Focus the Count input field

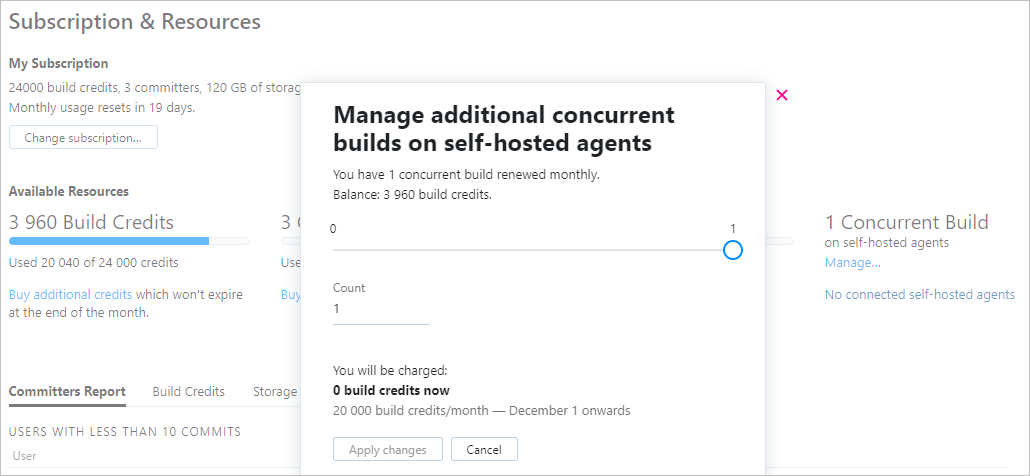(380, 310)
